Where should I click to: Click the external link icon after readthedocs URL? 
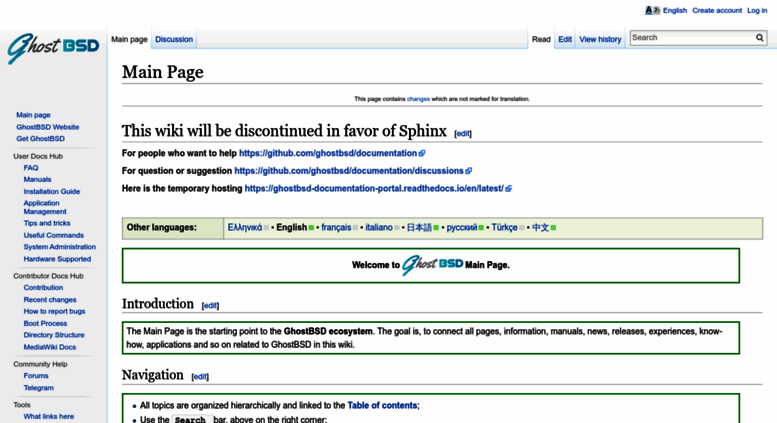point(508,189)
